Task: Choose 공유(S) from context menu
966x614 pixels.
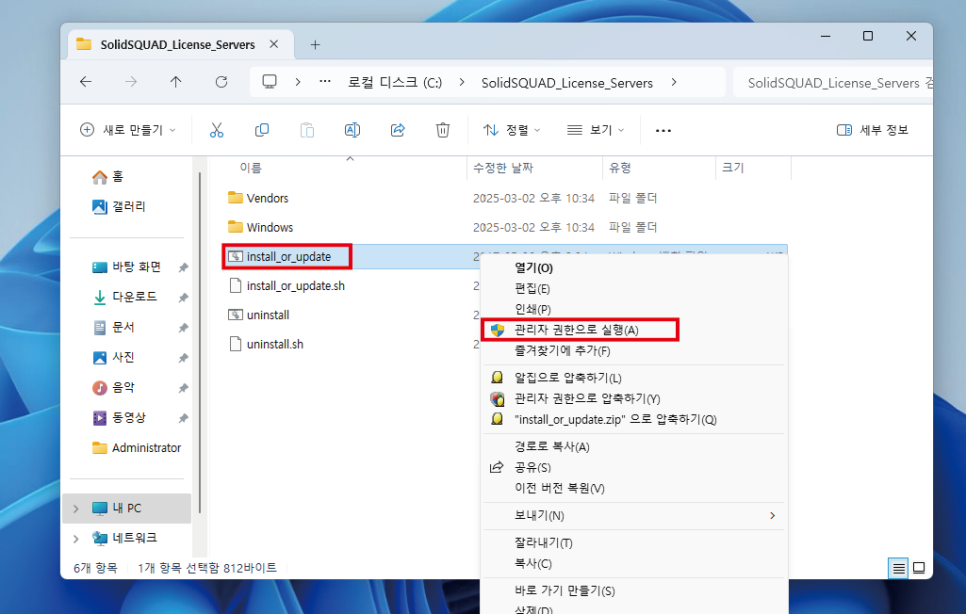Action: tap(633, 468)
